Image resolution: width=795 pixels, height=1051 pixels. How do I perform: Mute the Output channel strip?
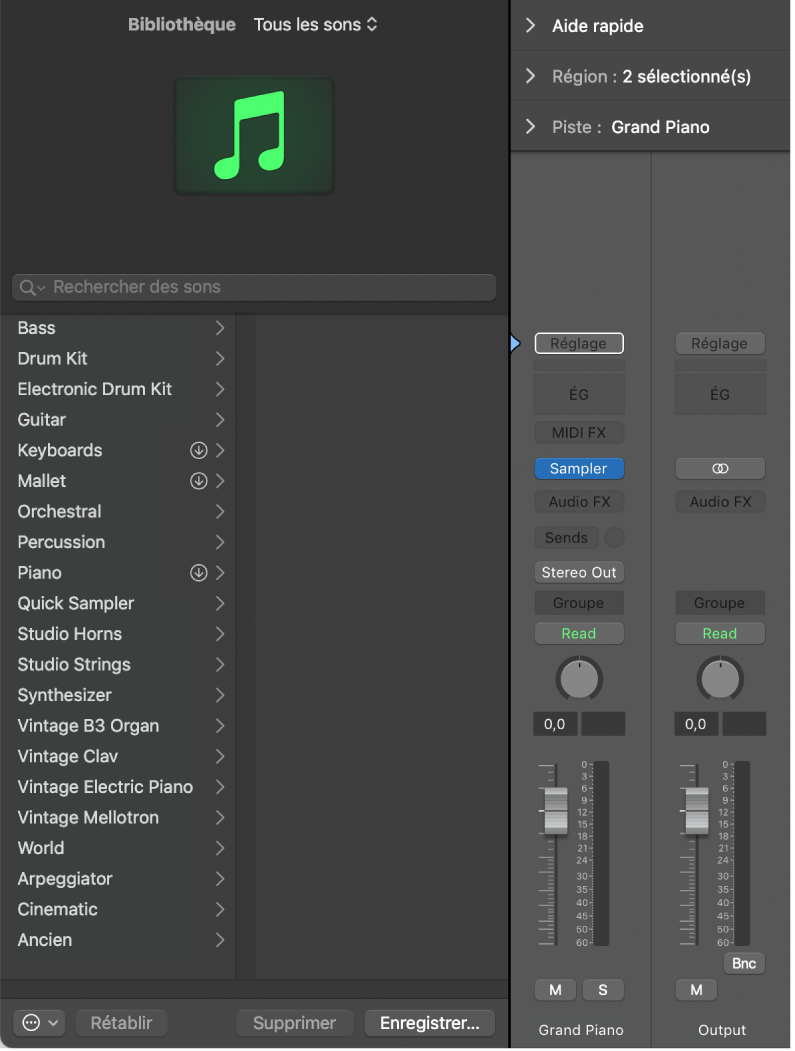tap(696, 990)
